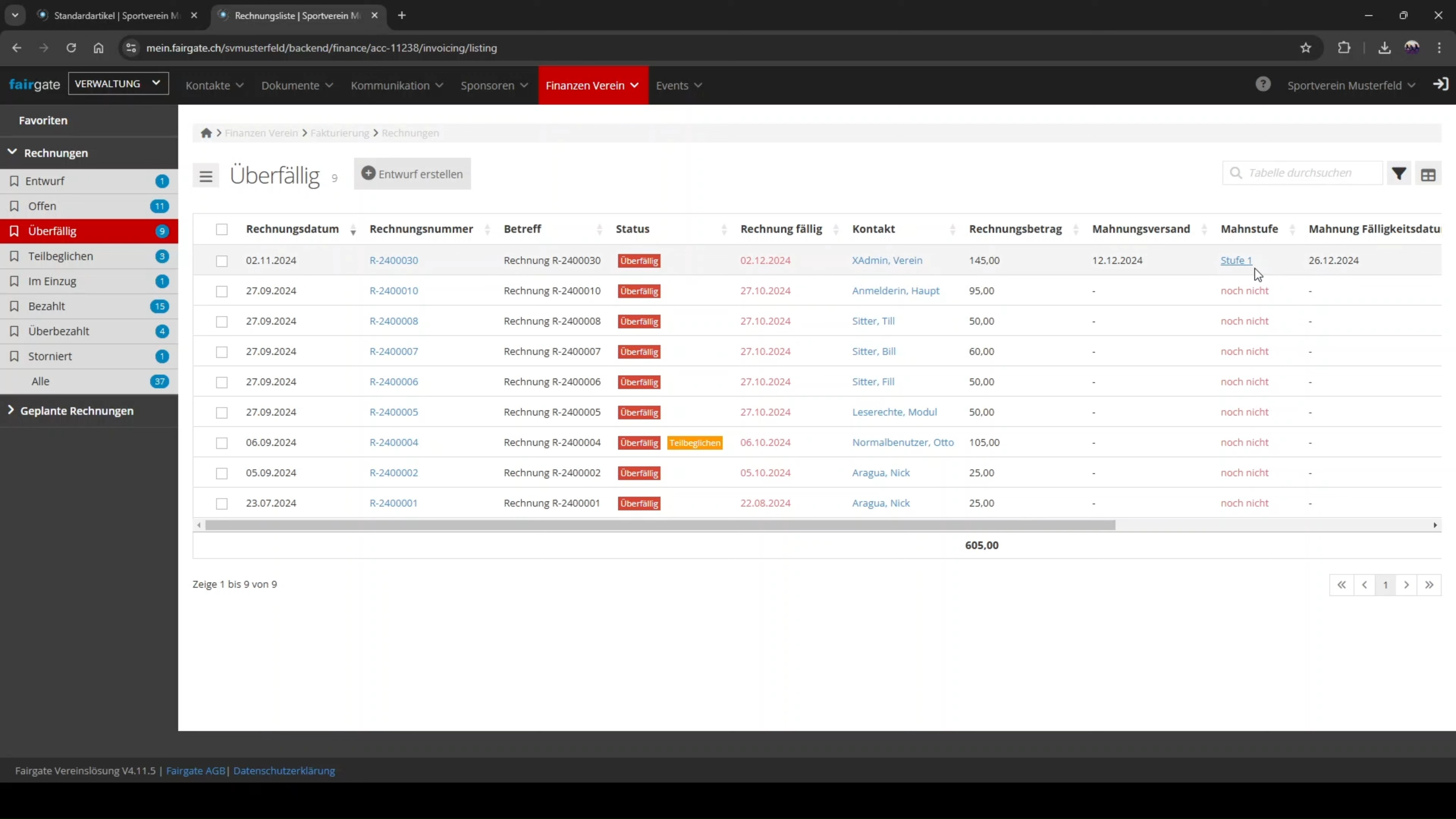Sort the table by Rechnungsdatum arrows

coord(353,229)
